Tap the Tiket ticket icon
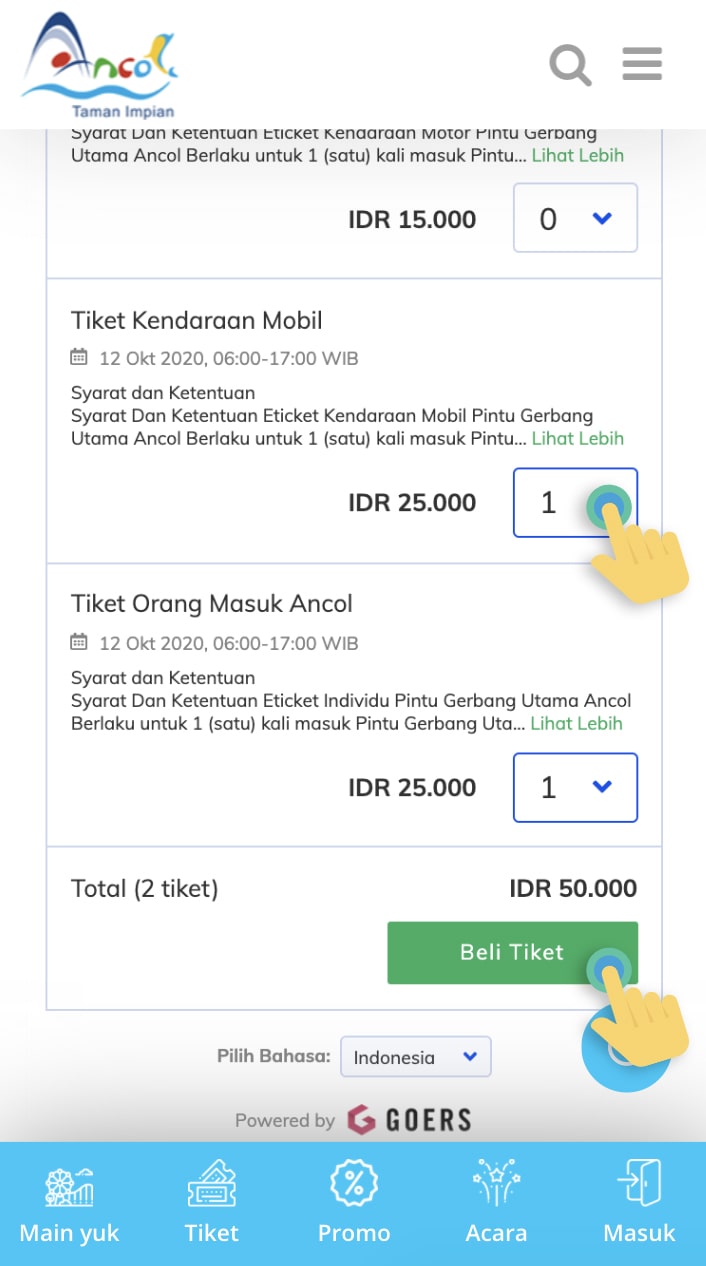Image resolution: width=706 pixels, height=1266 pixels. (212, 1186)
